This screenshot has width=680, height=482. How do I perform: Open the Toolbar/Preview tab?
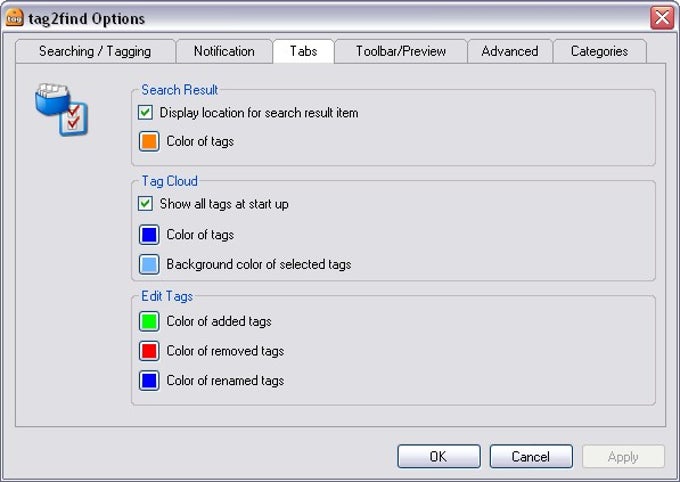pyautogui.click(x=401, y=52)
